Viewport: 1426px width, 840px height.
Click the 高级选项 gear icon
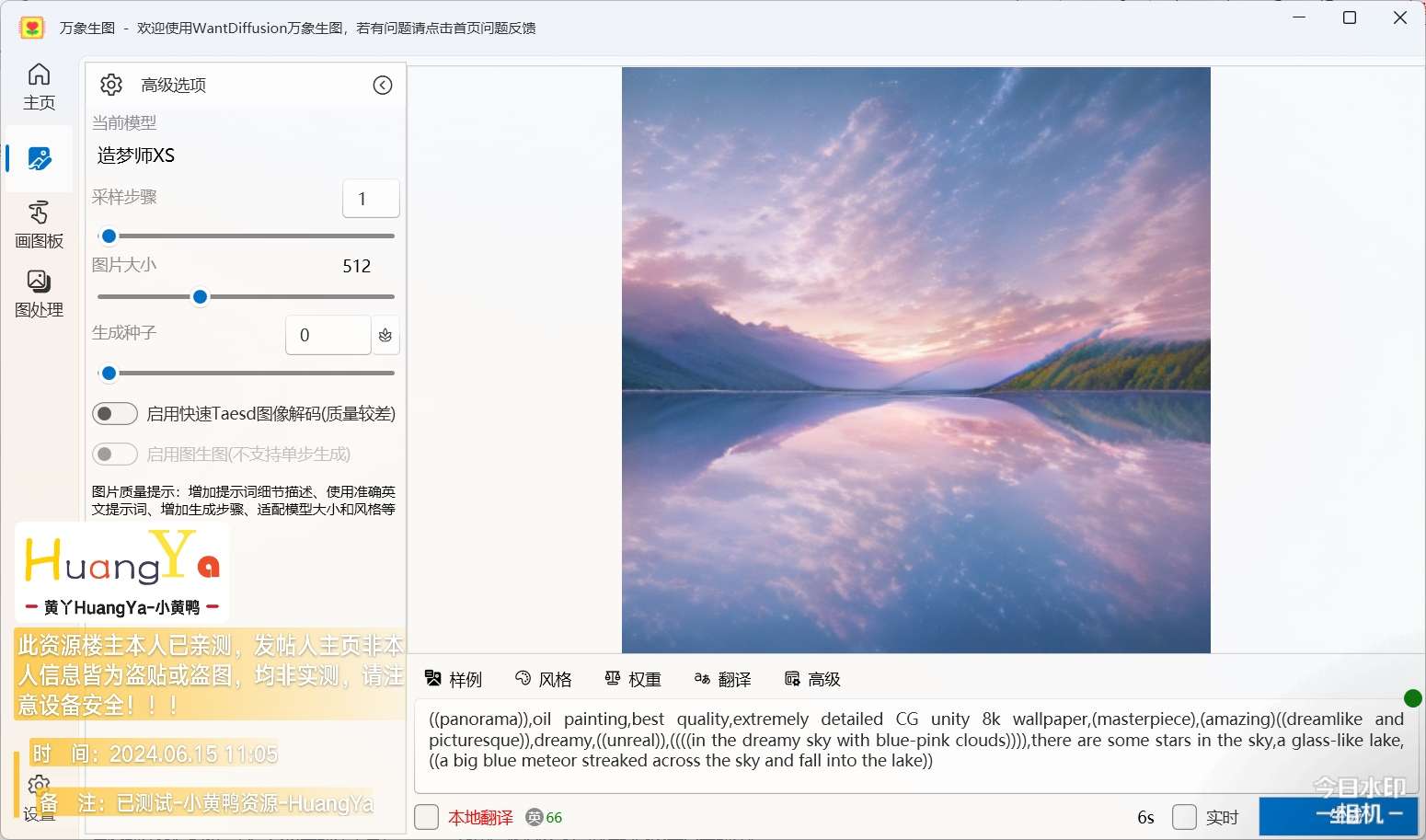(111, 85)
